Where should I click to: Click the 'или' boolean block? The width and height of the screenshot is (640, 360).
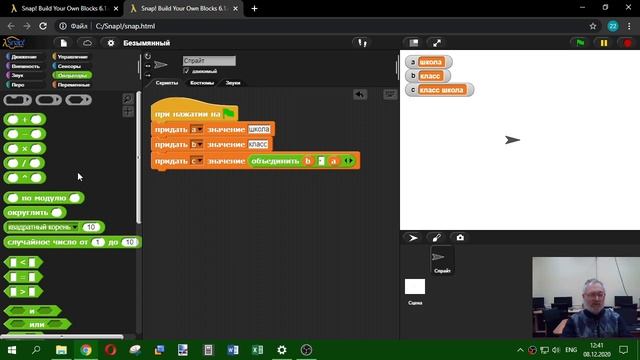pyautogui.click(x=37, y=325)
